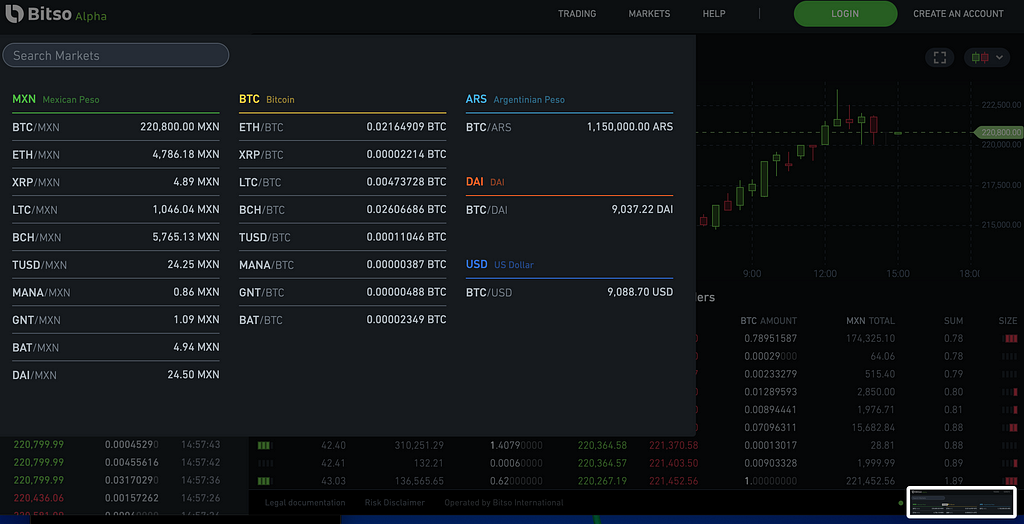The image size is (1024, 524).
Task: Select the BCH/BTC market
Action: 342,210
